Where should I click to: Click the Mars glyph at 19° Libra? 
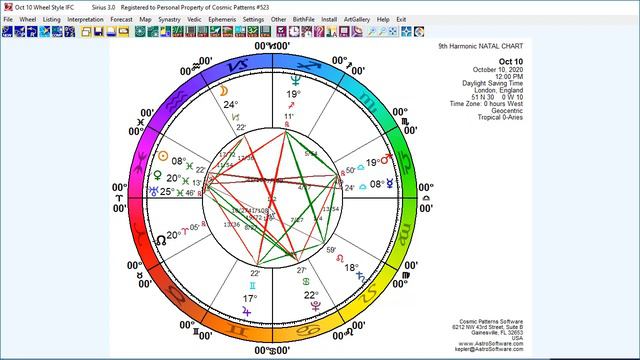(386, 159)
